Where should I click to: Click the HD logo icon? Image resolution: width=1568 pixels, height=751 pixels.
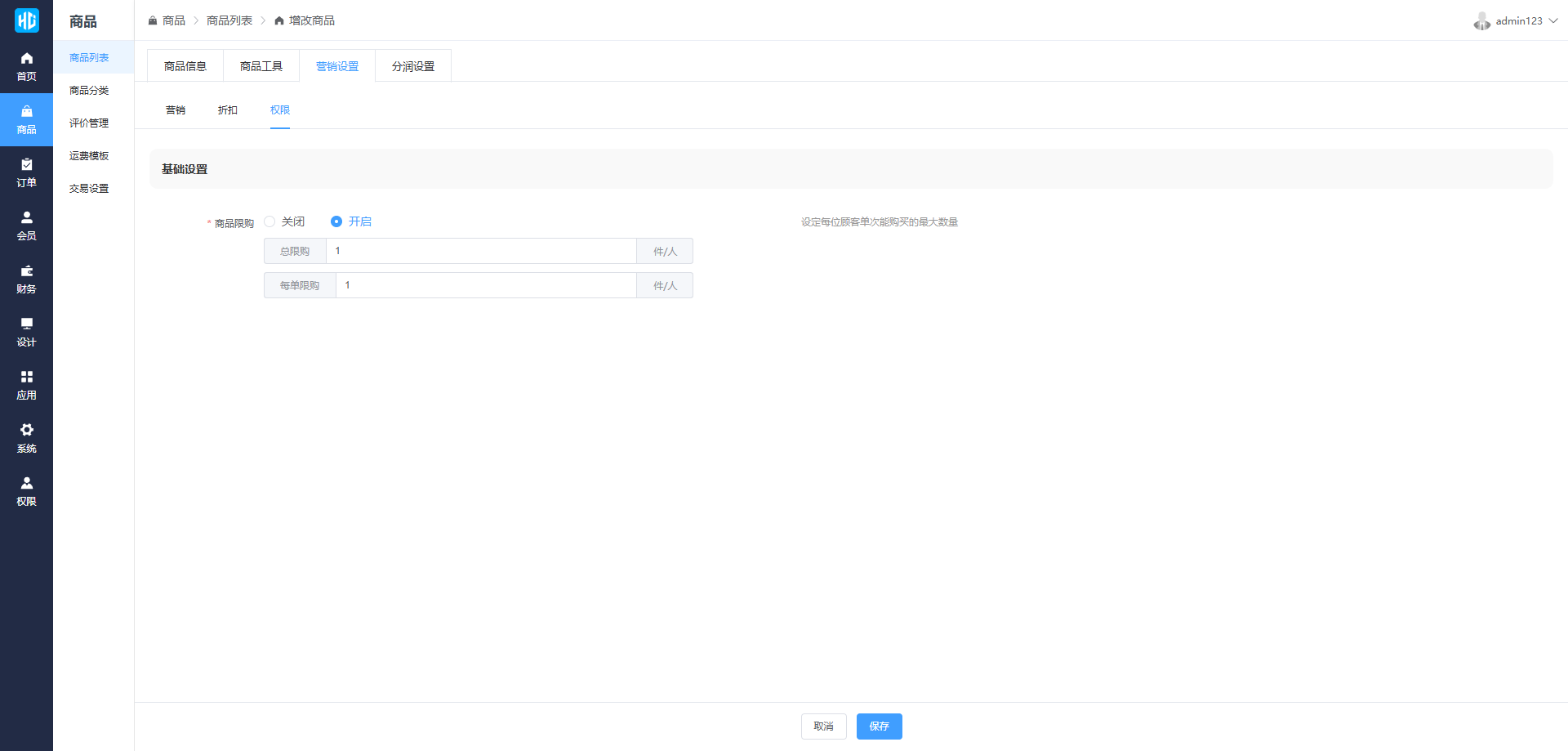(x=26, y=20)
